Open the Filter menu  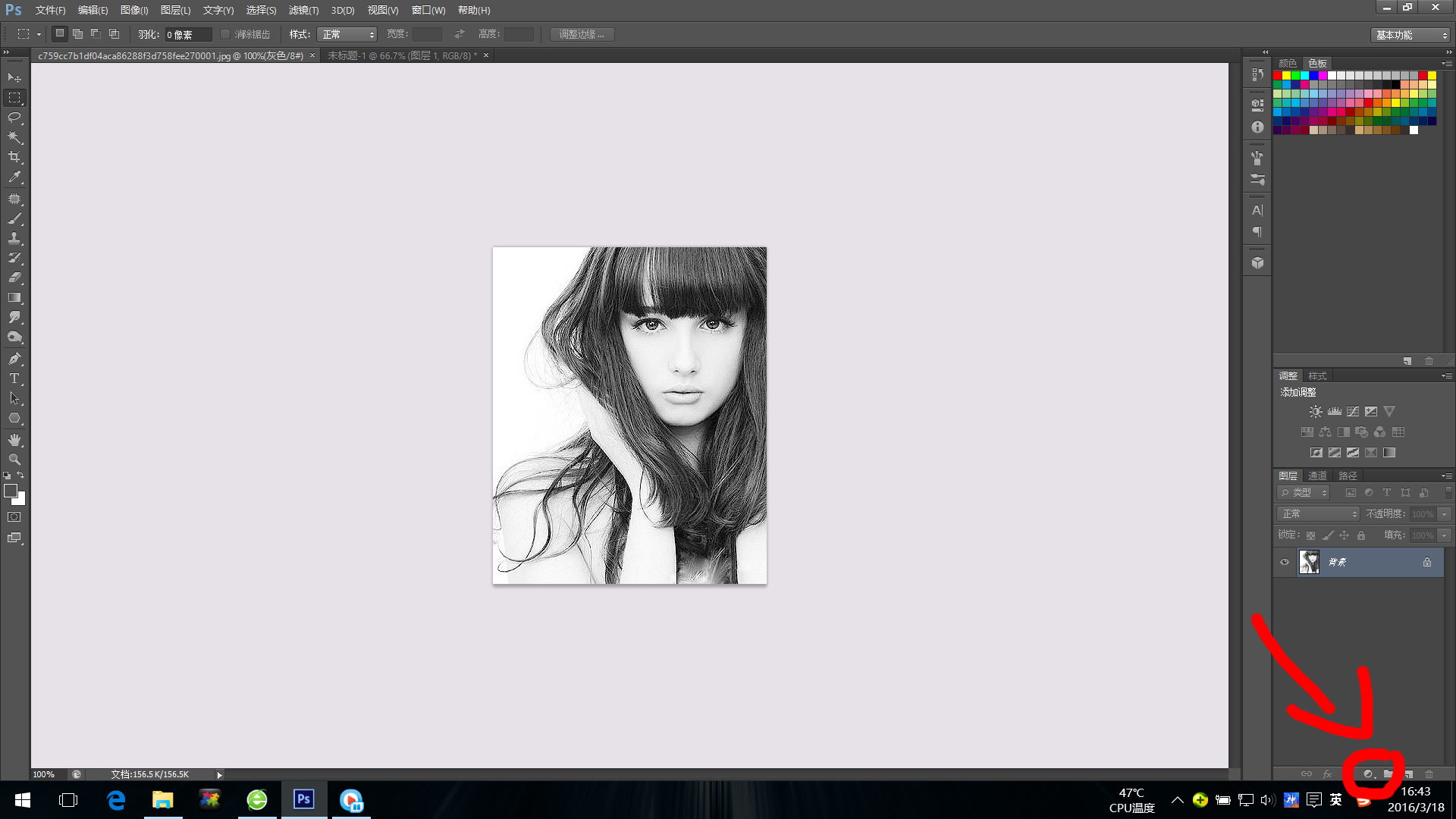[303, 10]
